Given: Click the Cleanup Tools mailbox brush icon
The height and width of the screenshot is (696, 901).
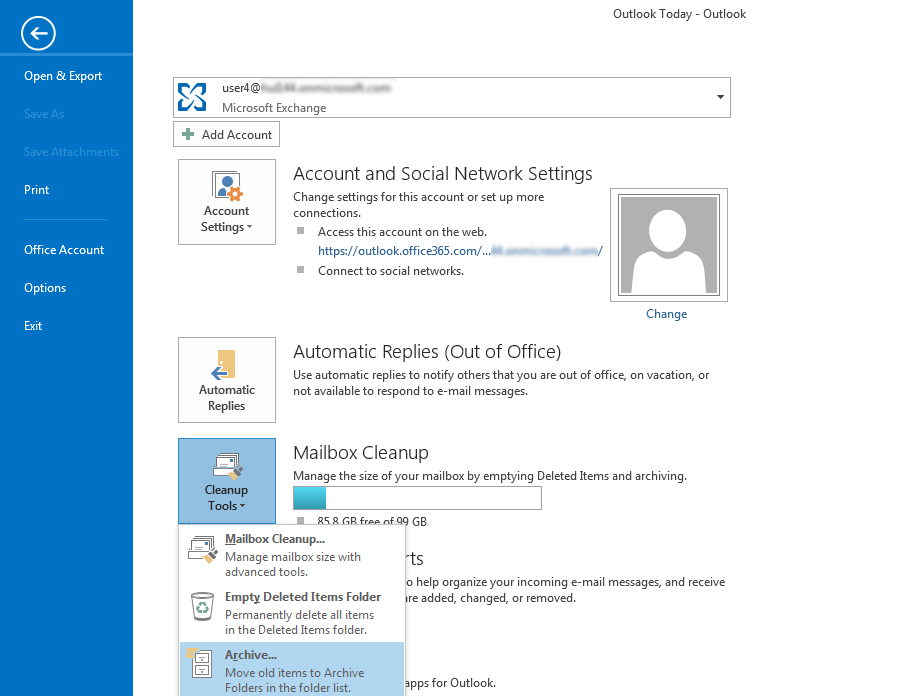Looking at the screenshot, I should 228,467.
